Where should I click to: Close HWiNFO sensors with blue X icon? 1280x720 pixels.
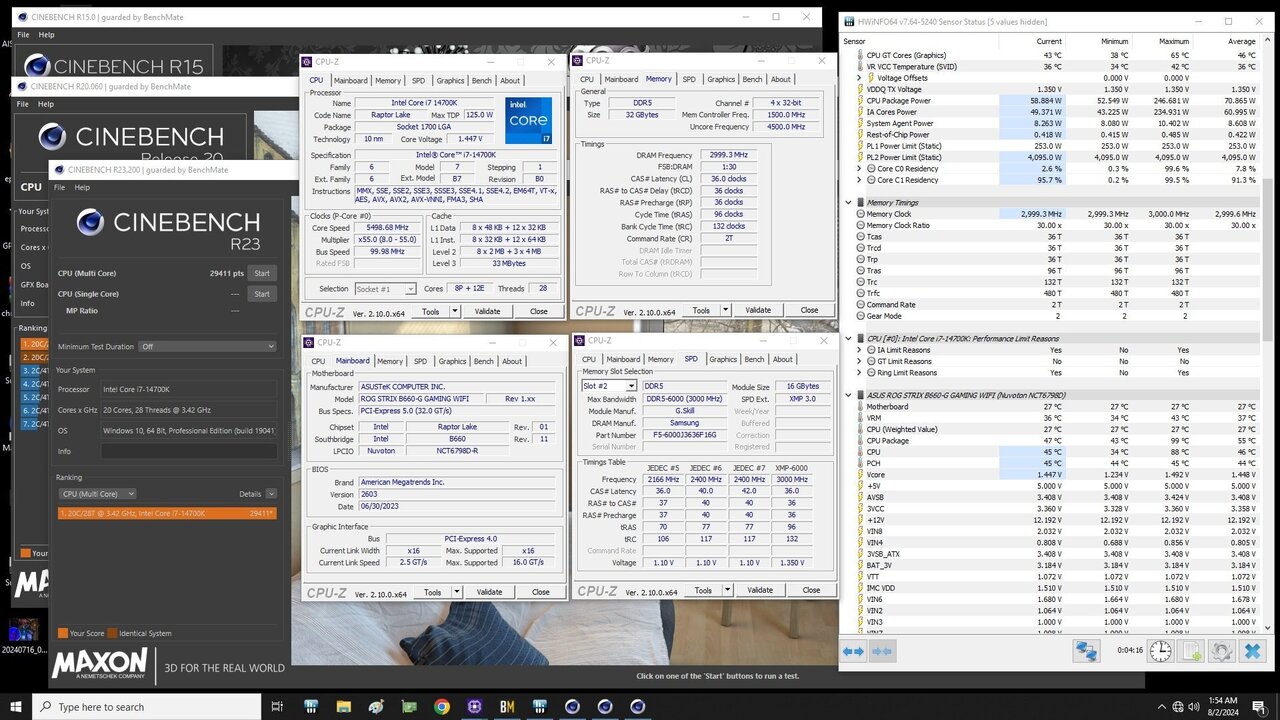pyautogui.click(x=1252, y=651)
